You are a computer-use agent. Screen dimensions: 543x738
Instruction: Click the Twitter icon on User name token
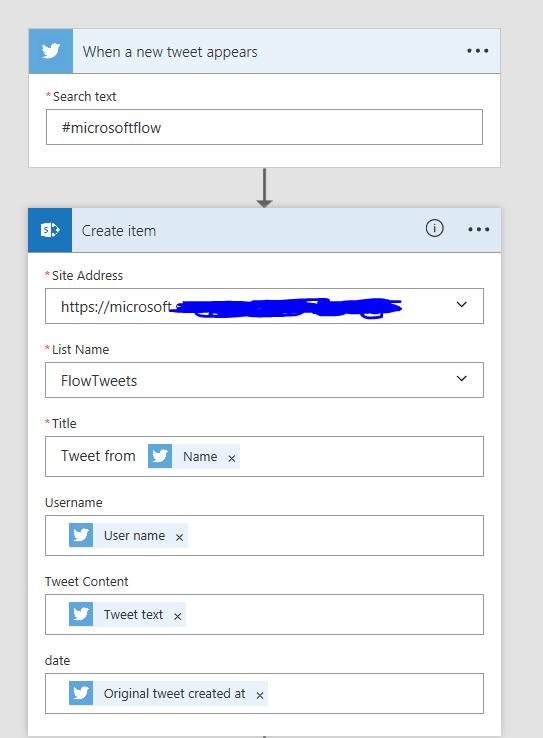81,535
